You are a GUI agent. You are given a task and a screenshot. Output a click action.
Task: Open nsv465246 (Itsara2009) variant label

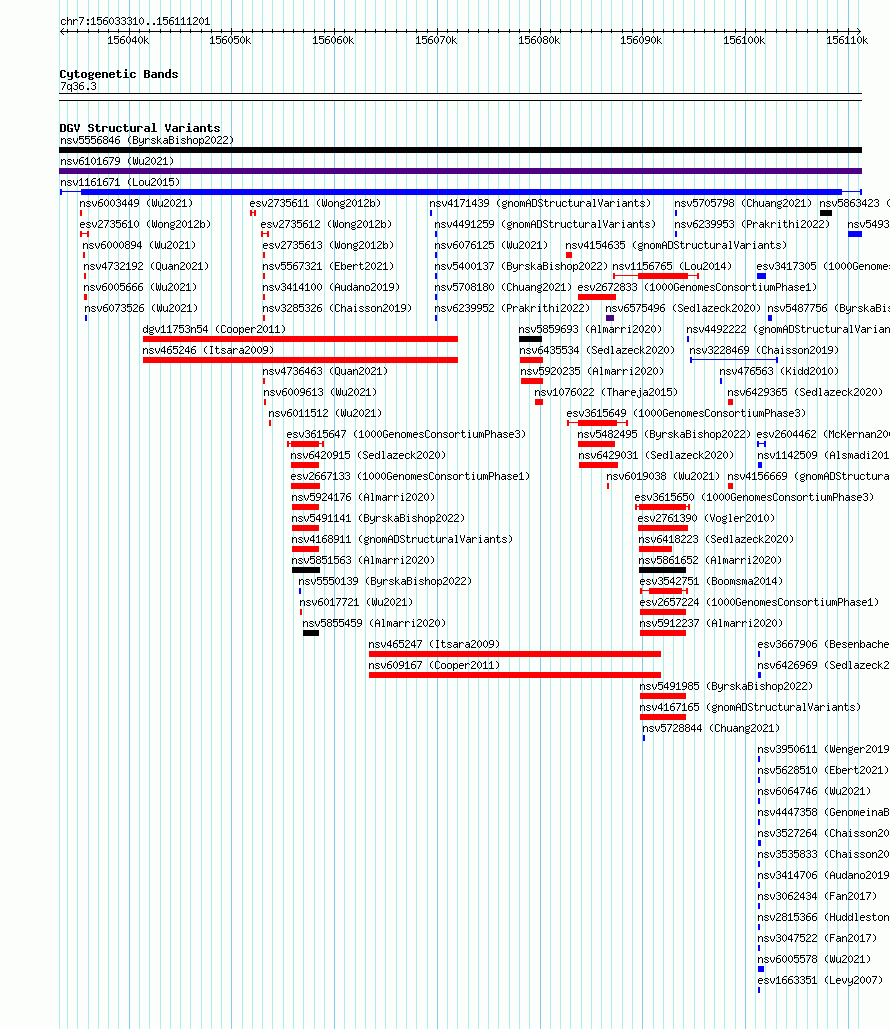coord(208,350)
